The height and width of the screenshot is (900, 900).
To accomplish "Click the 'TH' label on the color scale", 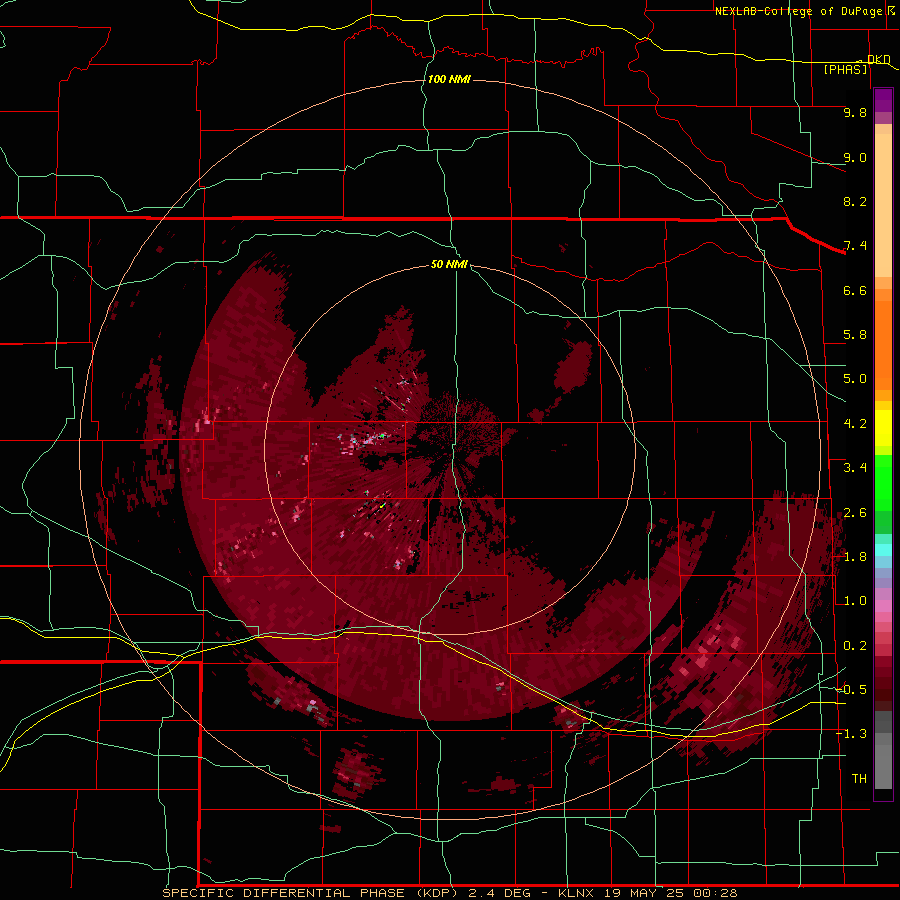I will click(859, 779).
